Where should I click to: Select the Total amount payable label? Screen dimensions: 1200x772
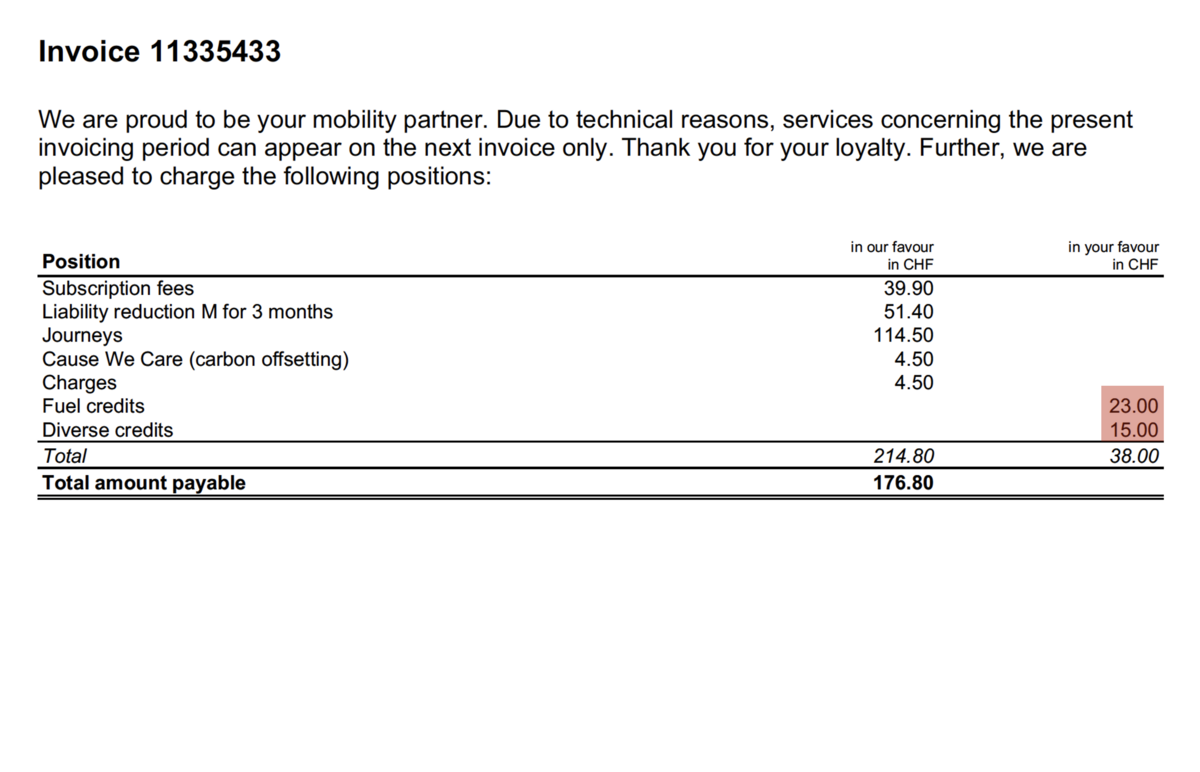(143, 483)
